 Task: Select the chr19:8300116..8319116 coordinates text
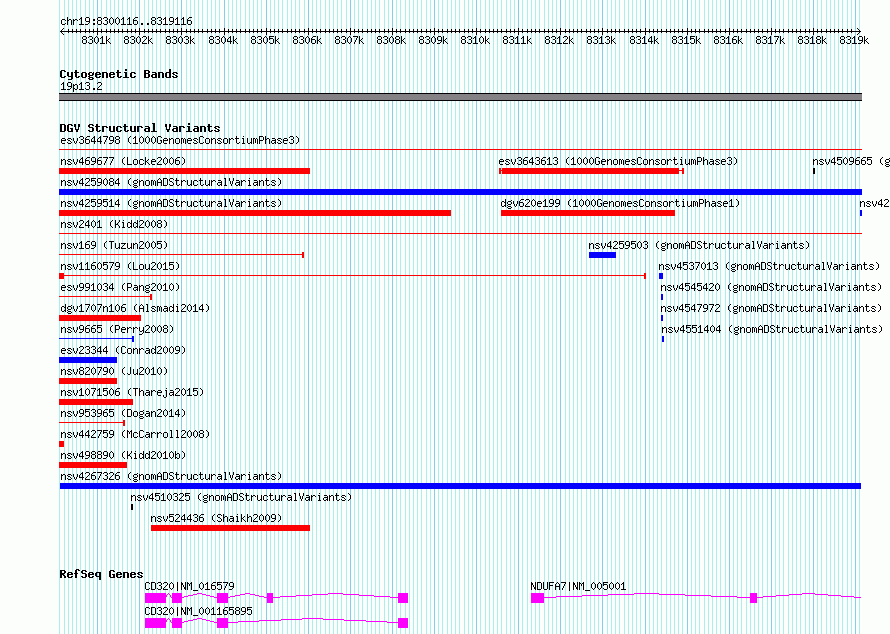coord(126,22)
